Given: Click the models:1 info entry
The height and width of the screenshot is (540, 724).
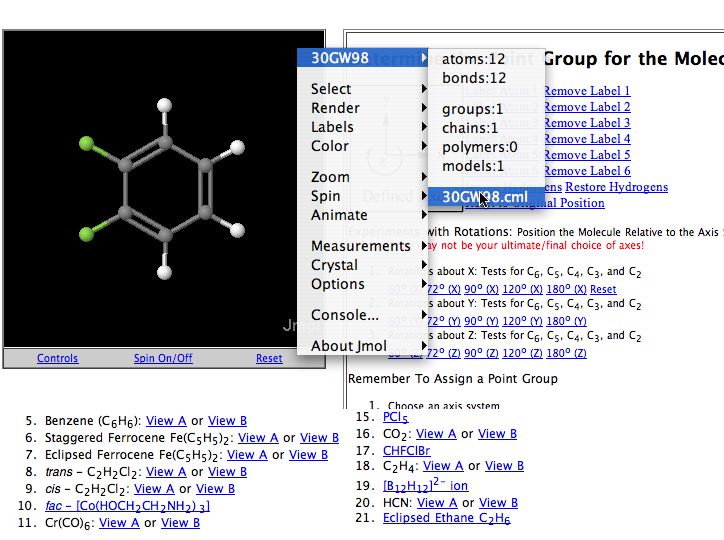Looking at the screenshot, I should point(487,166).
